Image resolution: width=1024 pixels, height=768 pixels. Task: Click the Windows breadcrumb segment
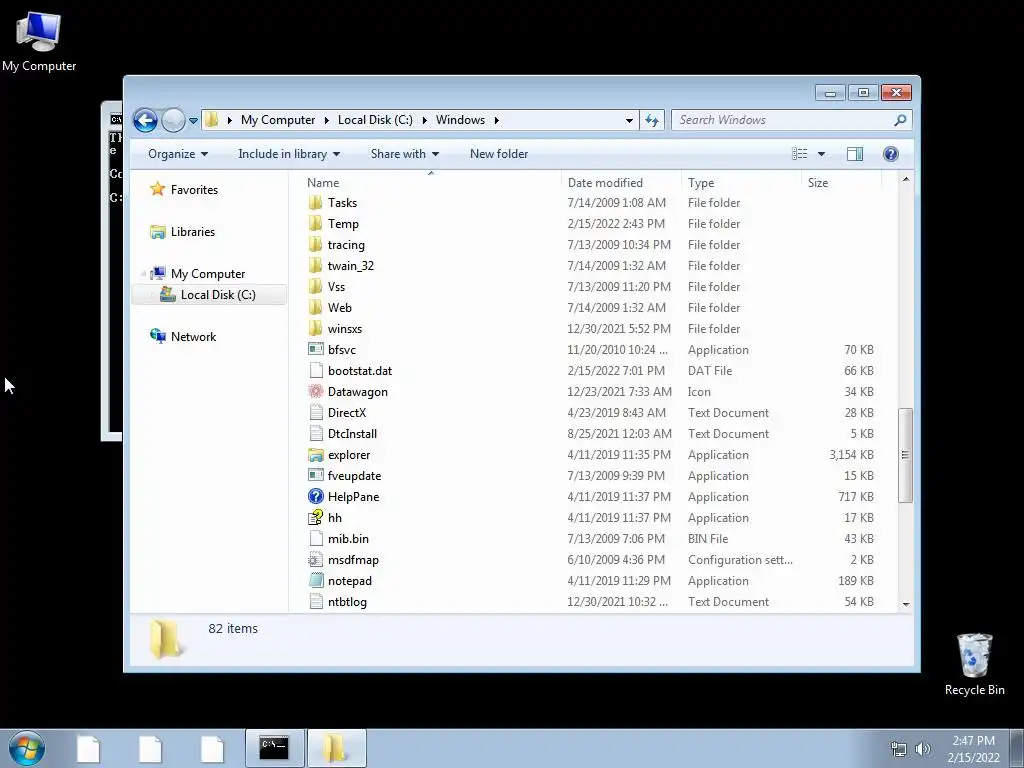tap(460, 120)
